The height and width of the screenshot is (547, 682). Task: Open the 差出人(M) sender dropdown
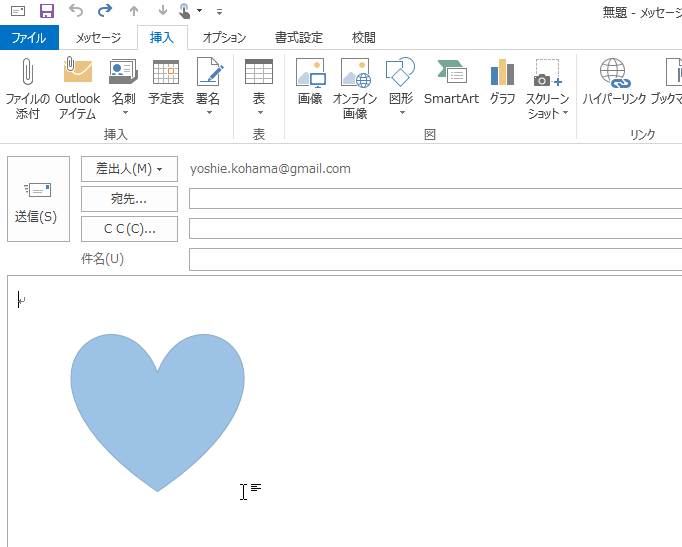129,169
